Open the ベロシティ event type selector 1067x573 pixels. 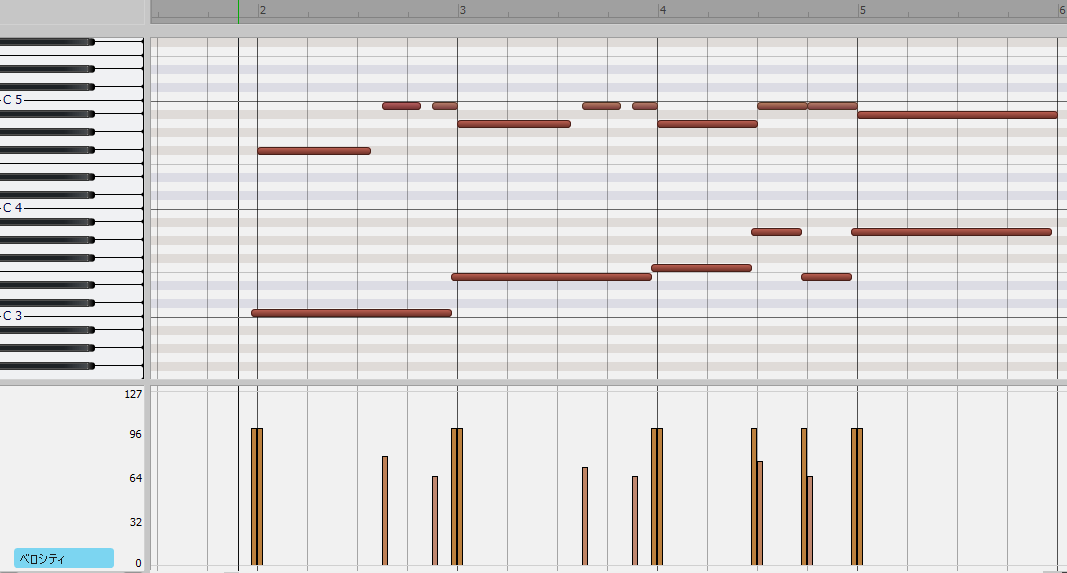click(x=64, y=558)
